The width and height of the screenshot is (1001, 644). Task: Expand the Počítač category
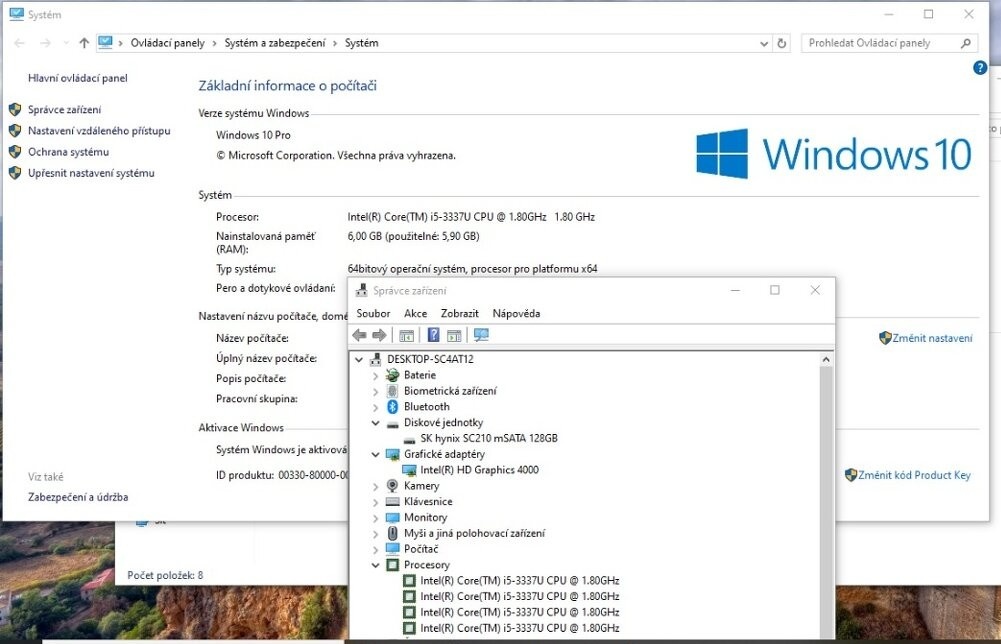(375, 550)
